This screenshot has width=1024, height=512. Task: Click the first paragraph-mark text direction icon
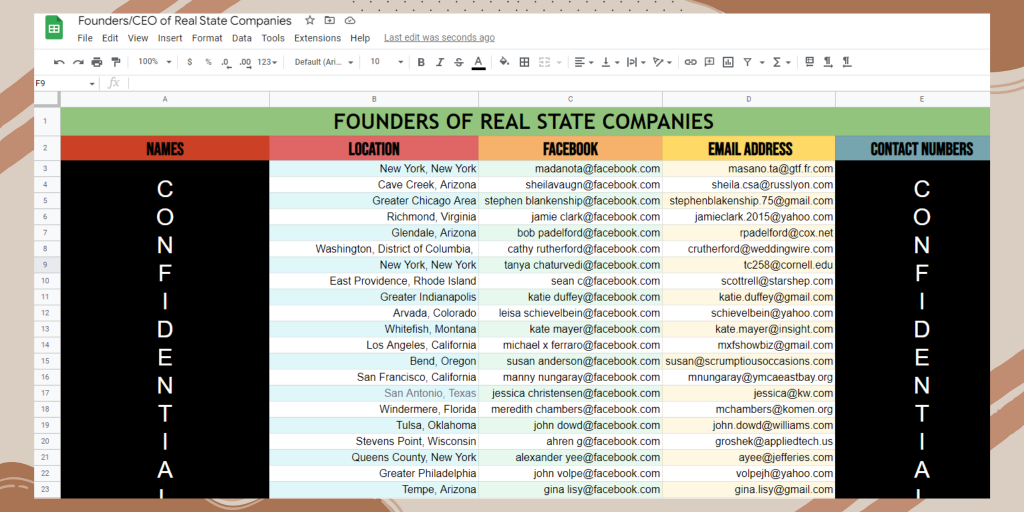point(828,62)
